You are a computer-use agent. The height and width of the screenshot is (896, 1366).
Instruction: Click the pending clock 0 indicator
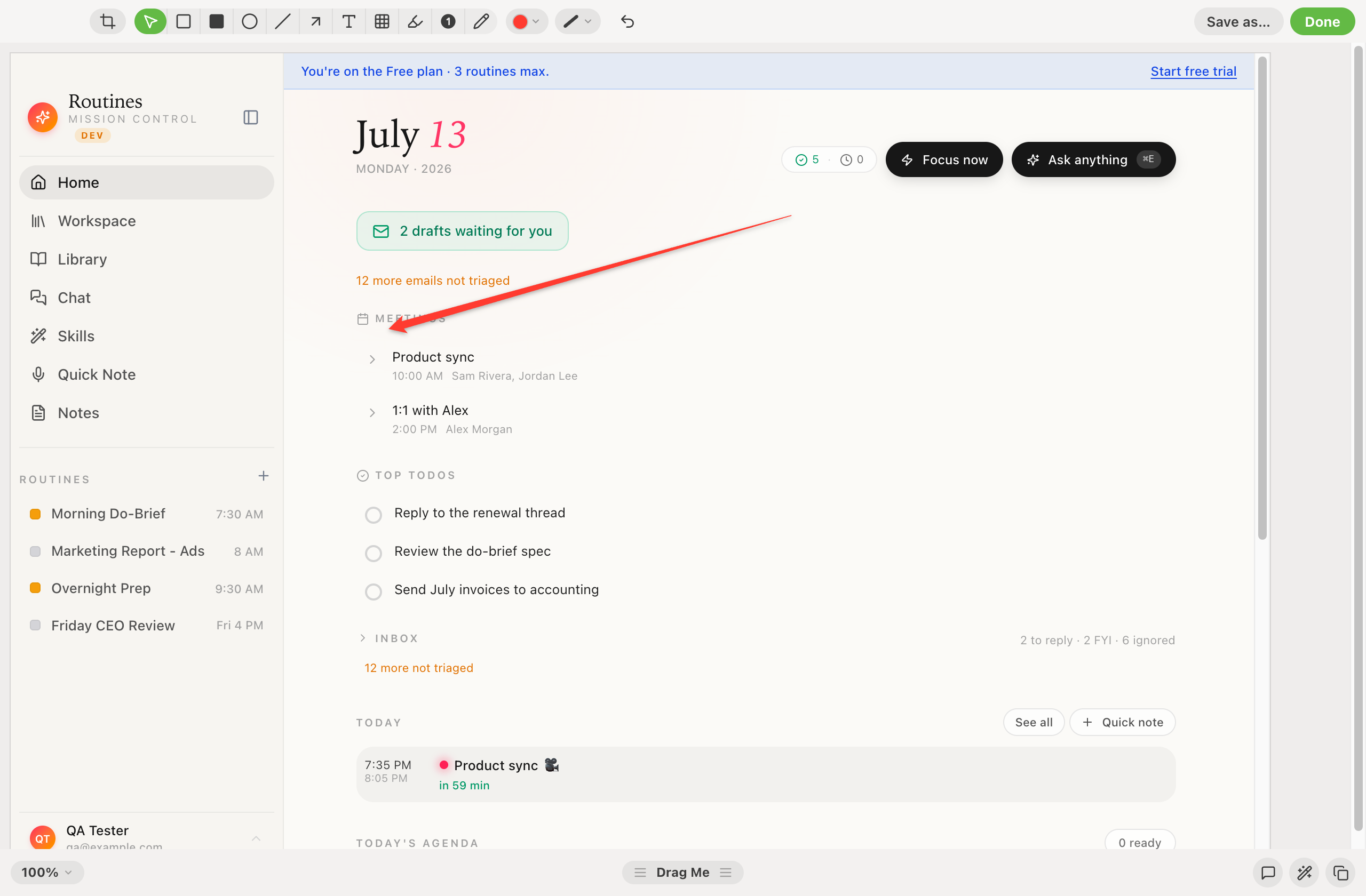coord(852,159)
